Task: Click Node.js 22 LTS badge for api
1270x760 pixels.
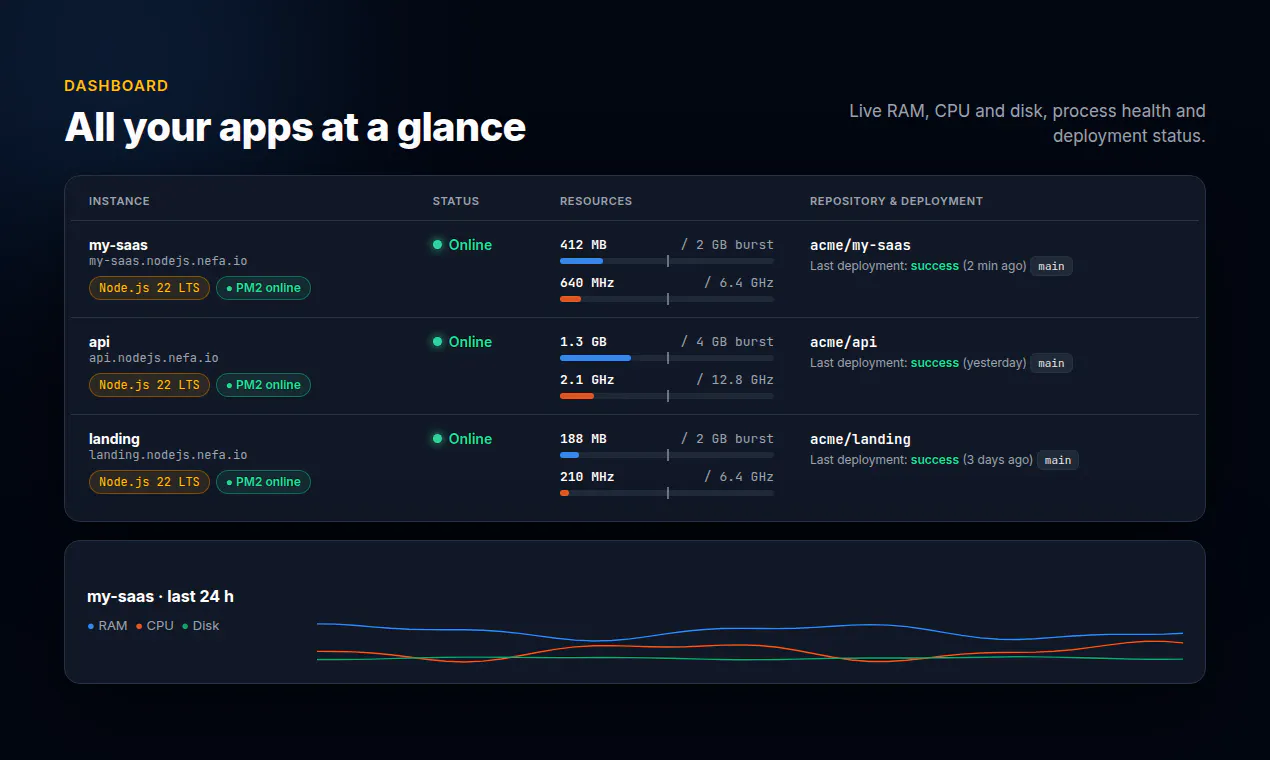Action: 149,385
